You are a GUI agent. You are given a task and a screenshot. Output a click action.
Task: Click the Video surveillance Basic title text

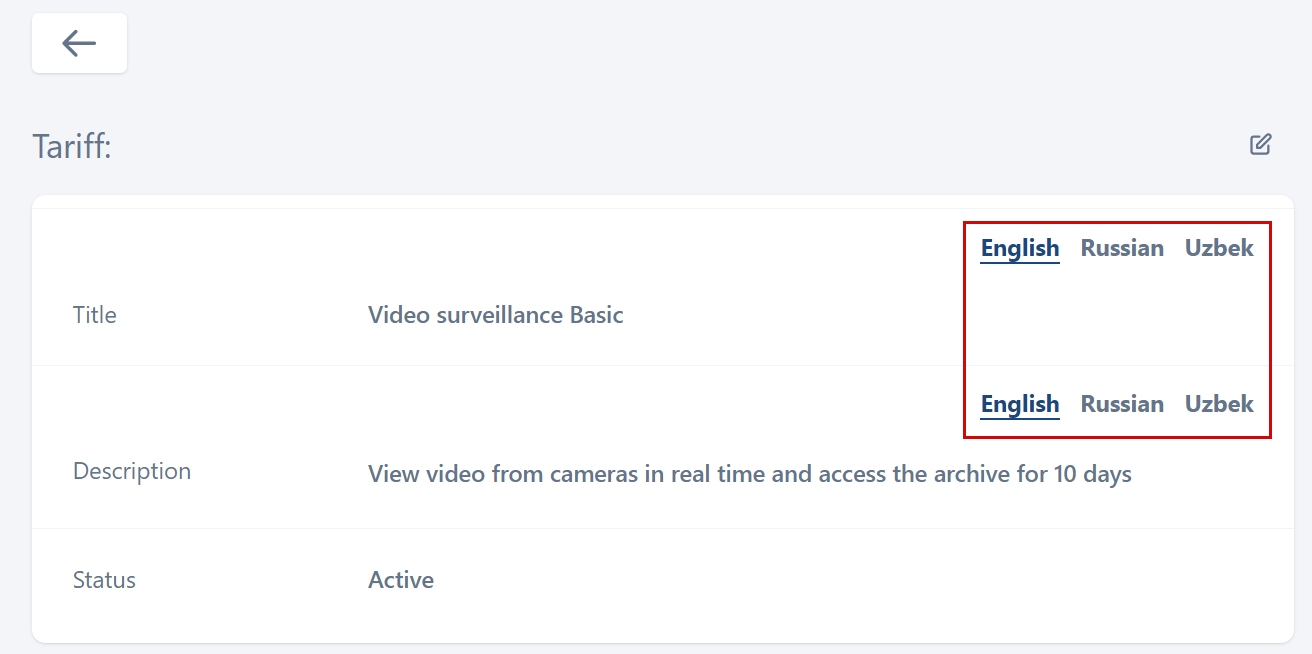coord(495,315)
